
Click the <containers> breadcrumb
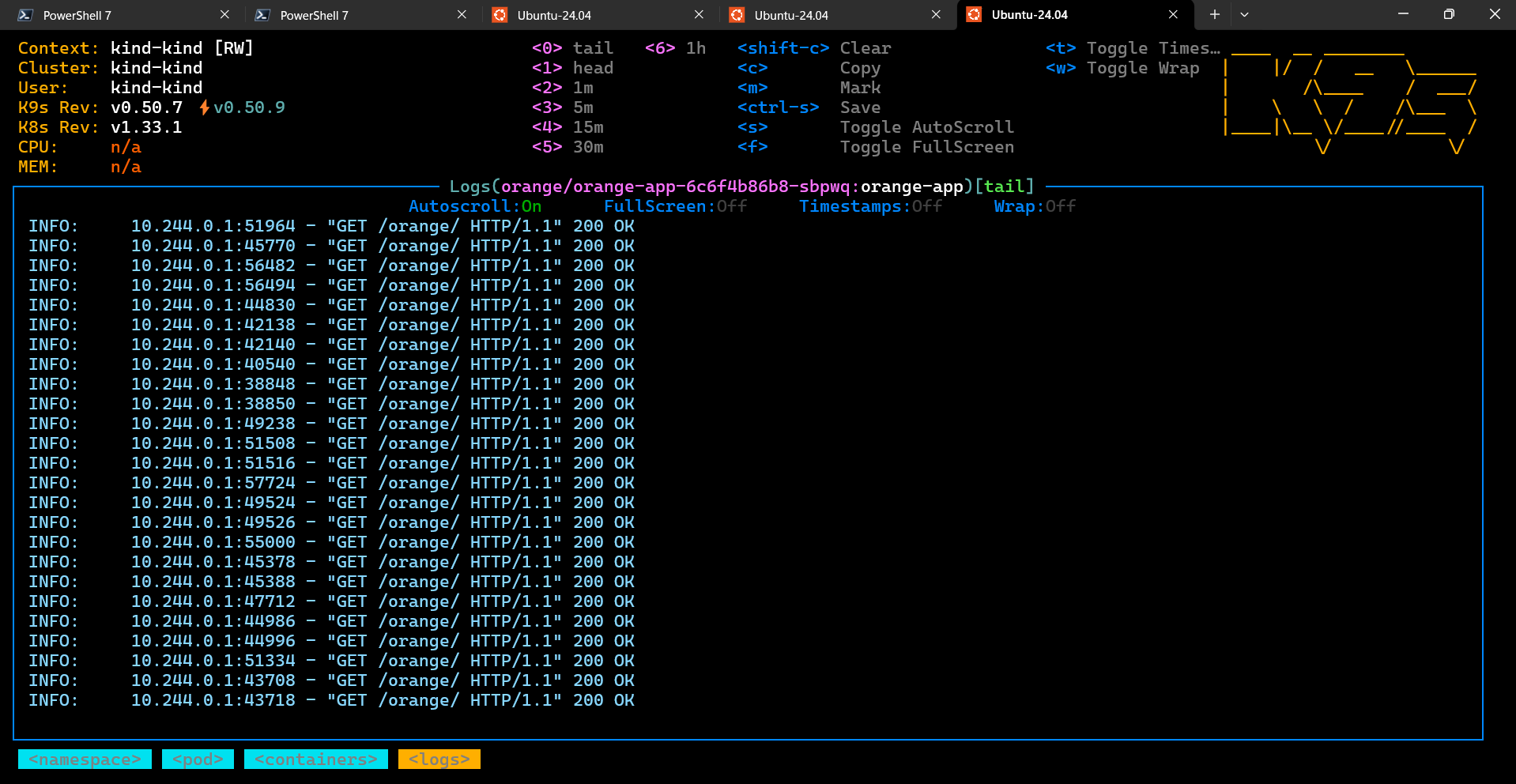(316, 759)
